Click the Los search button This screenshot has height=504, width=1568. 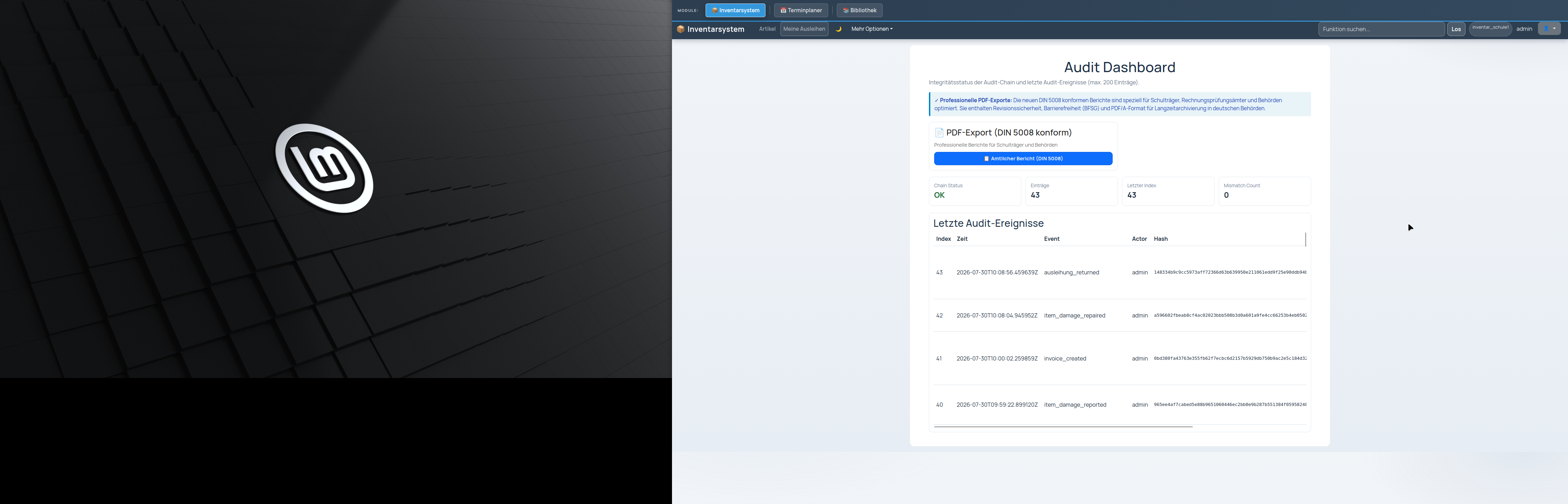click(x=1456, y=29)
